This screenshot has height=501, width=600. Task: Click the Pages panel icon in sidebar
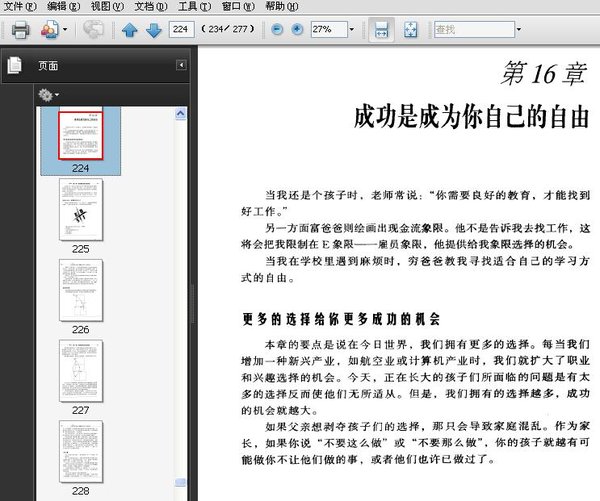click(x=14, y=66)
